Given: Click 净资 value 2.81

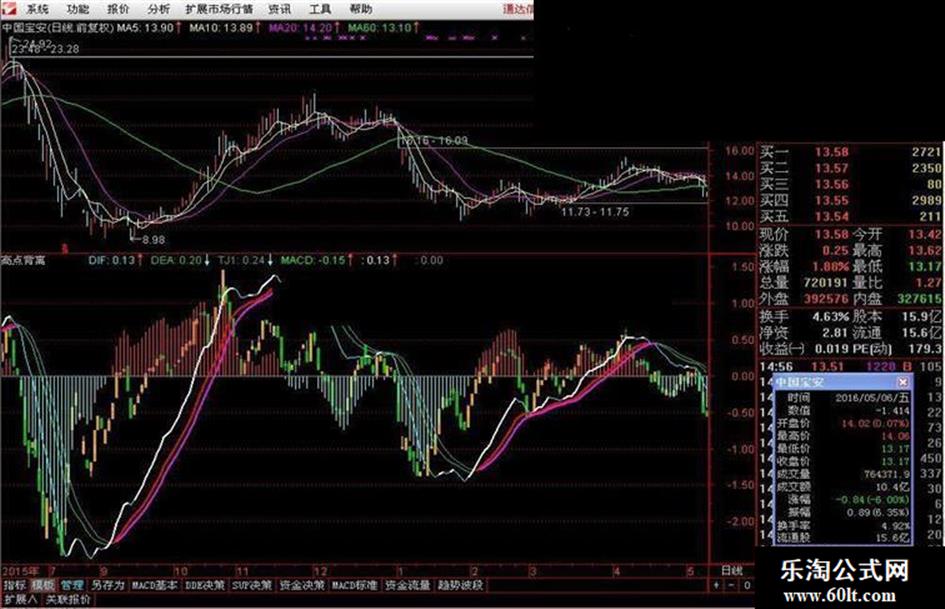Looking at the screenshot, I should coord(836,332).
